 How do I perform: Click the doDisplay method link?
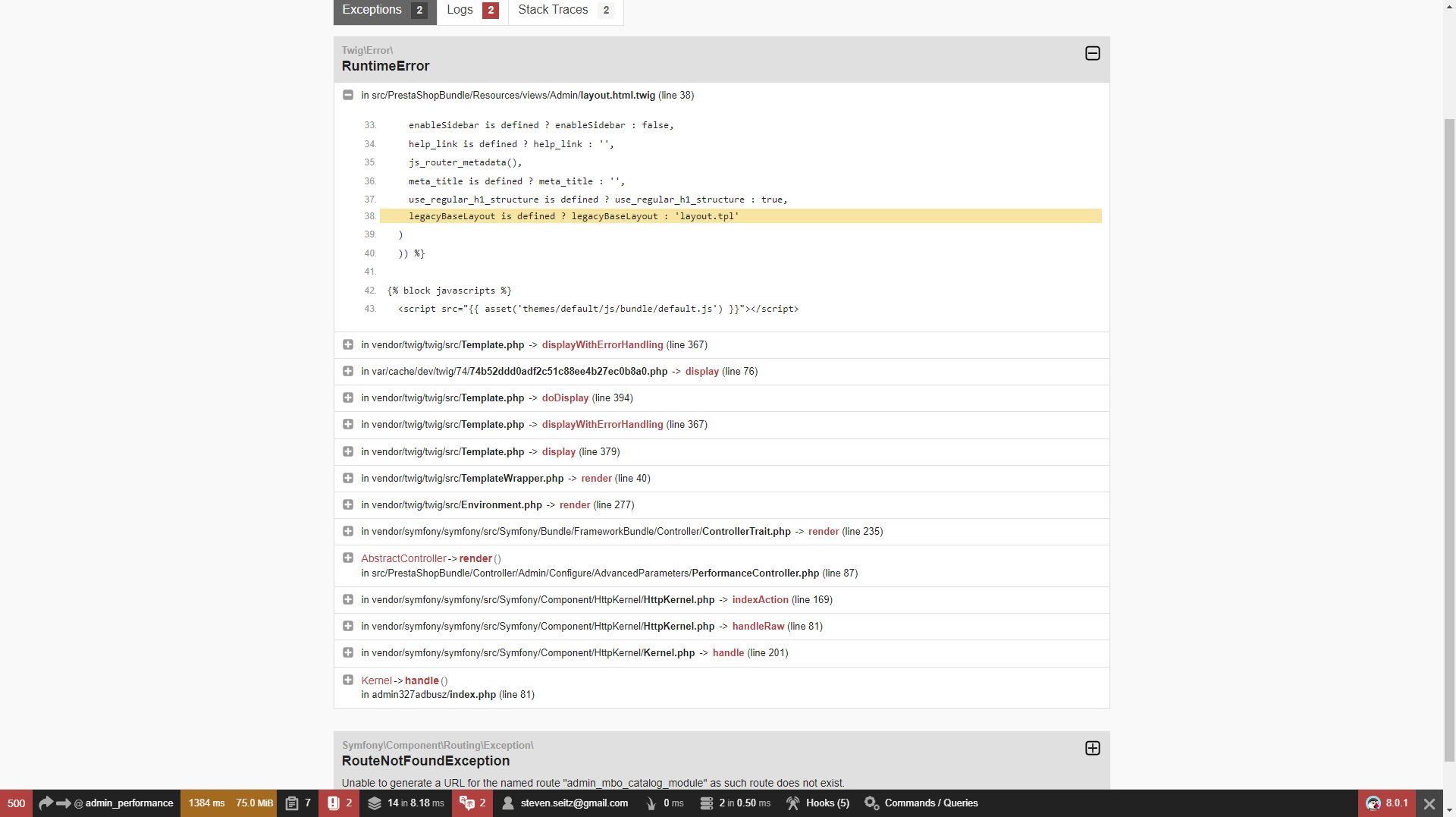point(565,398)
